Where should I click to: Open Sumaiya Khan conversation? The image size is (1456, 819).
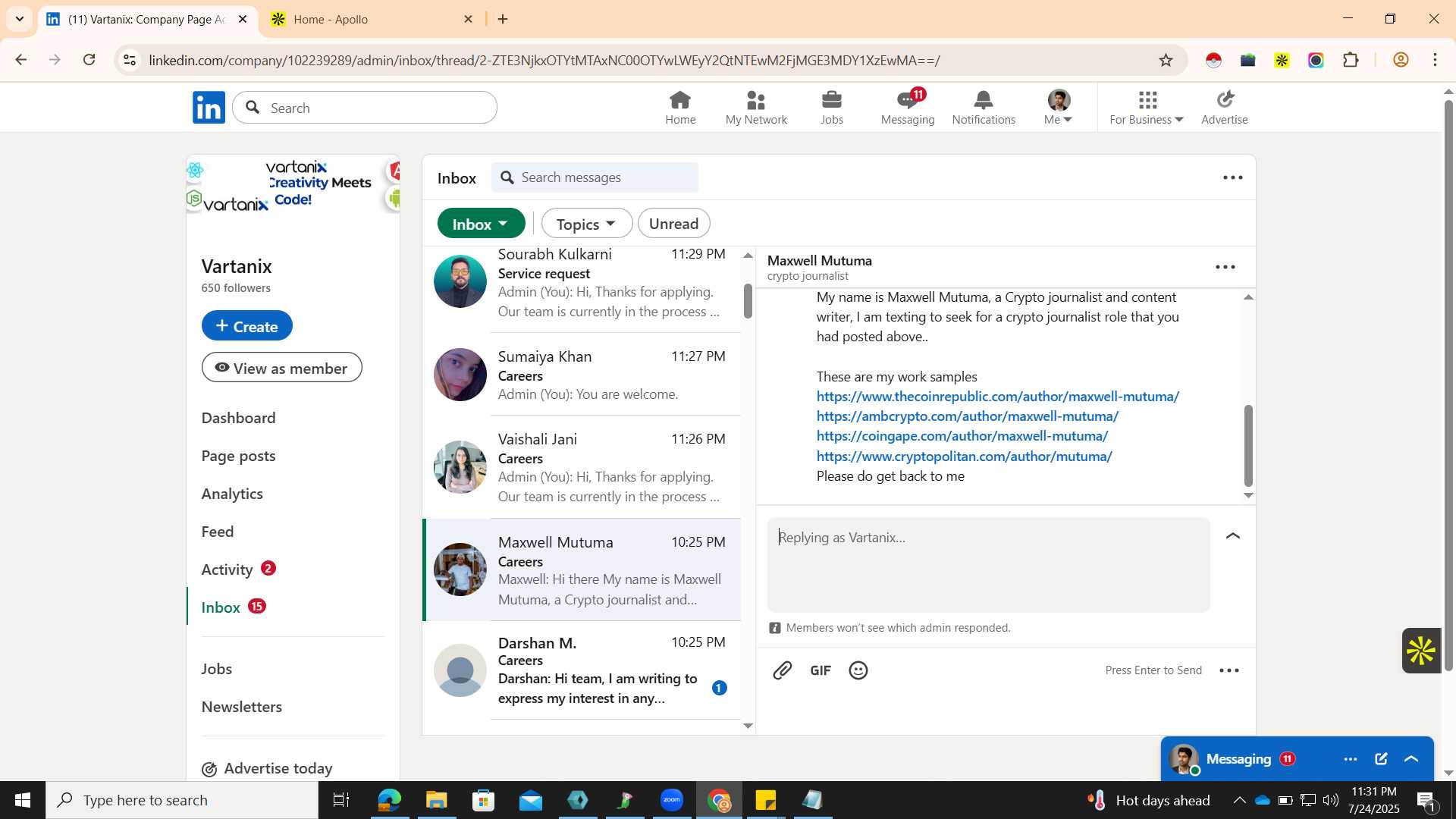582,375
